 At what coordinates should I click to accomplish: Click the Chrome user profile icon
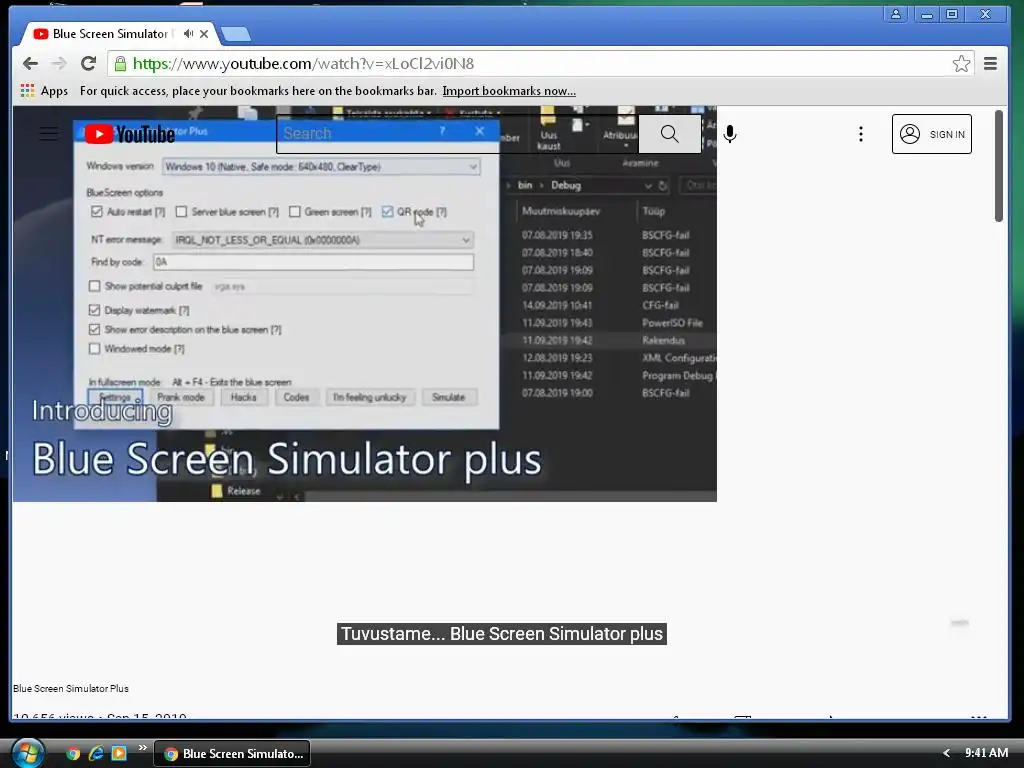pyautogui.click(x=895, y=14)
